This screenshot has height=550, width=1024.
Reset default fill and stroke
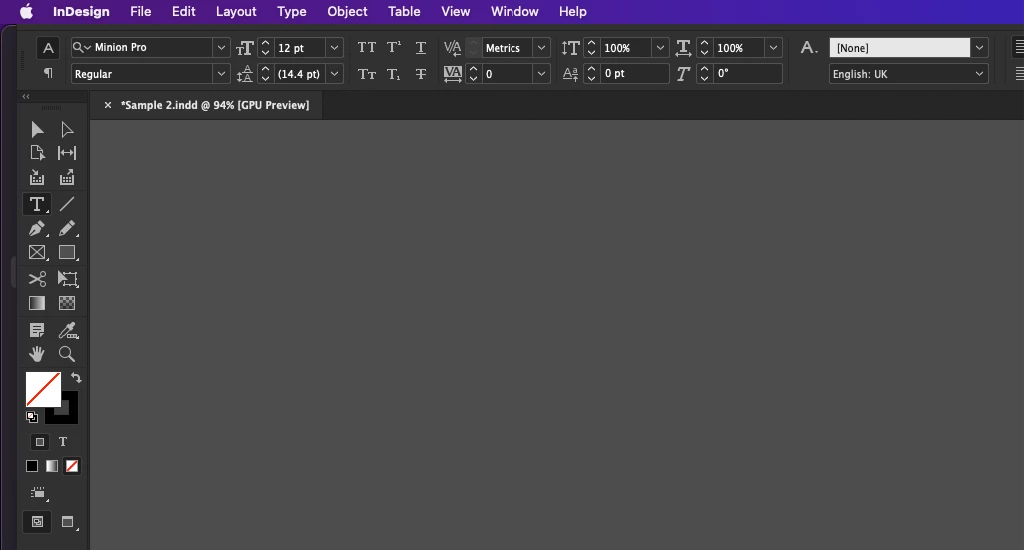pyautogui.click(x=31, y=417)
